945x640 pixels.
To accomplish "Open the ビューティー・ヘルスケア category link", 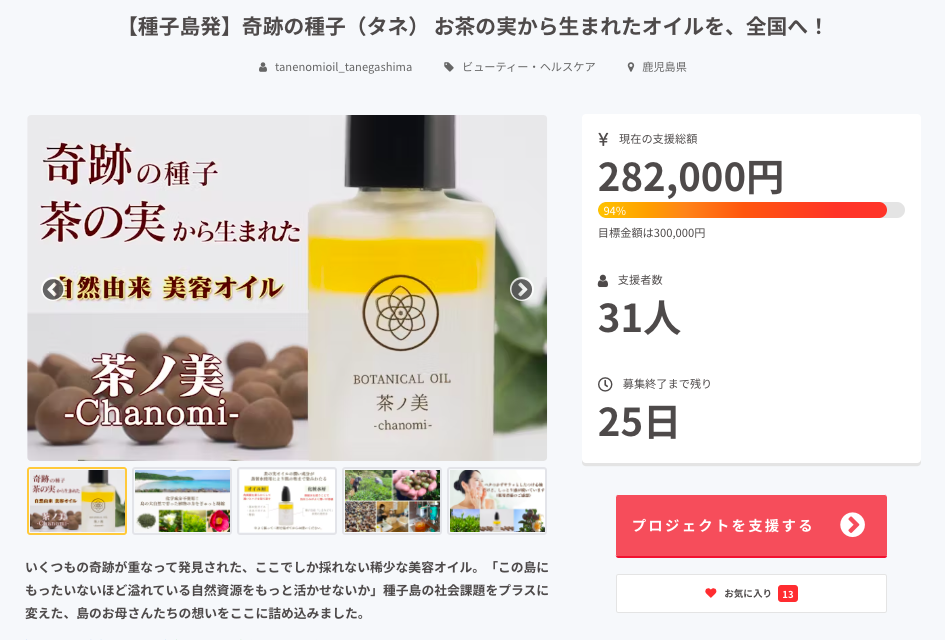I will 529,67.
